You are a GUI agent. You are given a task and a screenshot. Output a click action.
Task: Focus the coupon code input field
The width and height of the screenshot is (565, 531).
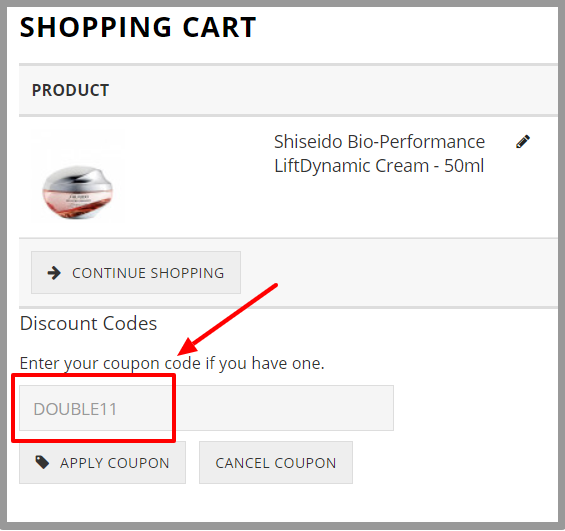coord(206,408)
